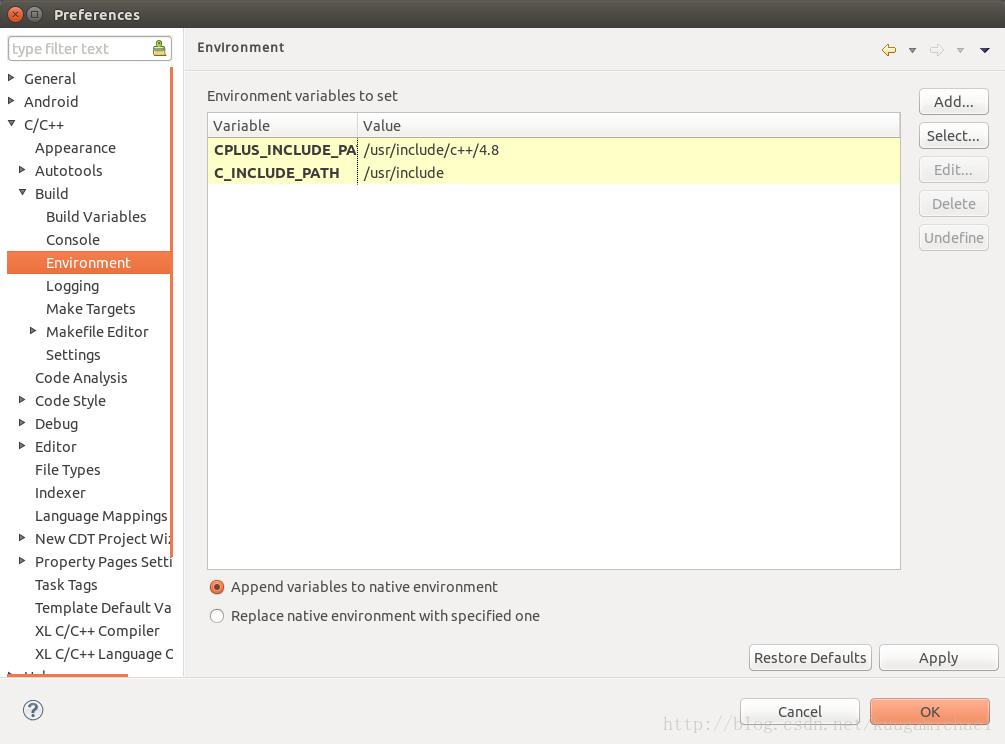Close the Preferences window
The width and height of the screenshot is (1005, 744).
coord(15,14)
